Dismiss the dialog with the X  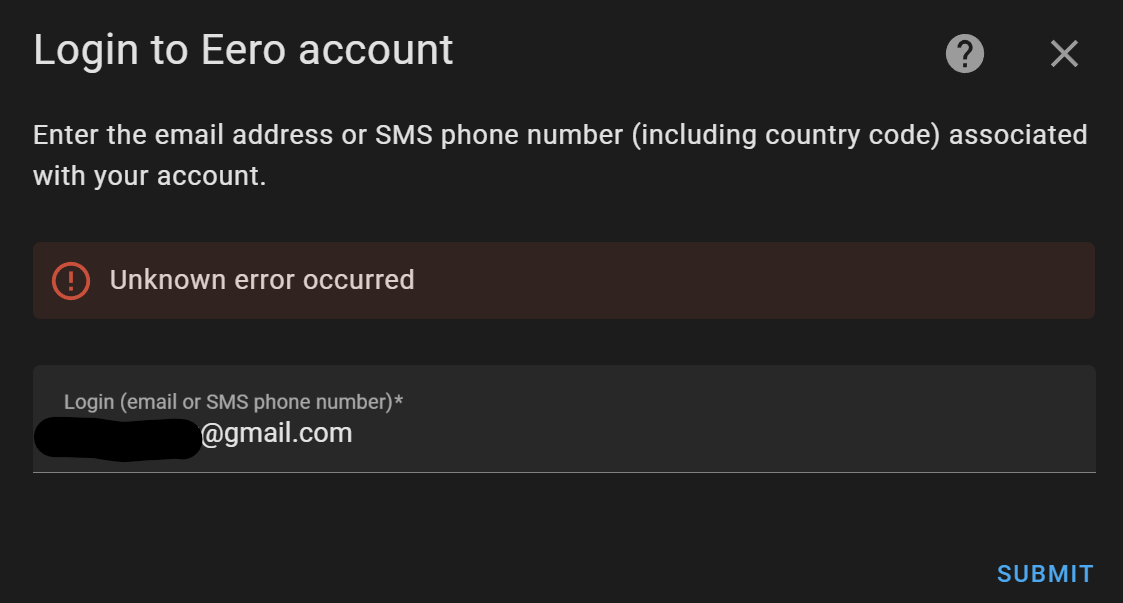(x=1064, y=54)
